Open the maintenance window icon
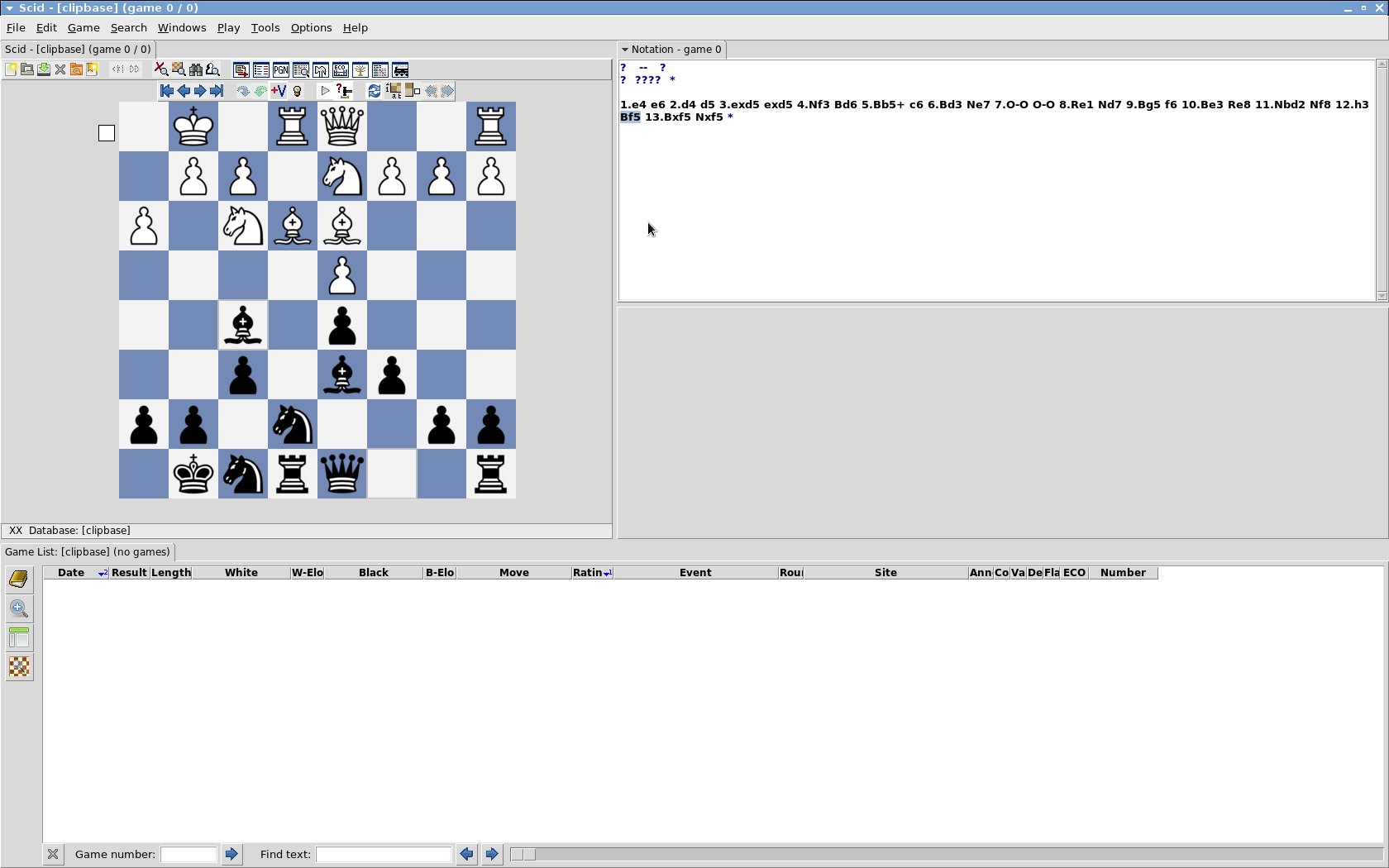 [321, 70]
